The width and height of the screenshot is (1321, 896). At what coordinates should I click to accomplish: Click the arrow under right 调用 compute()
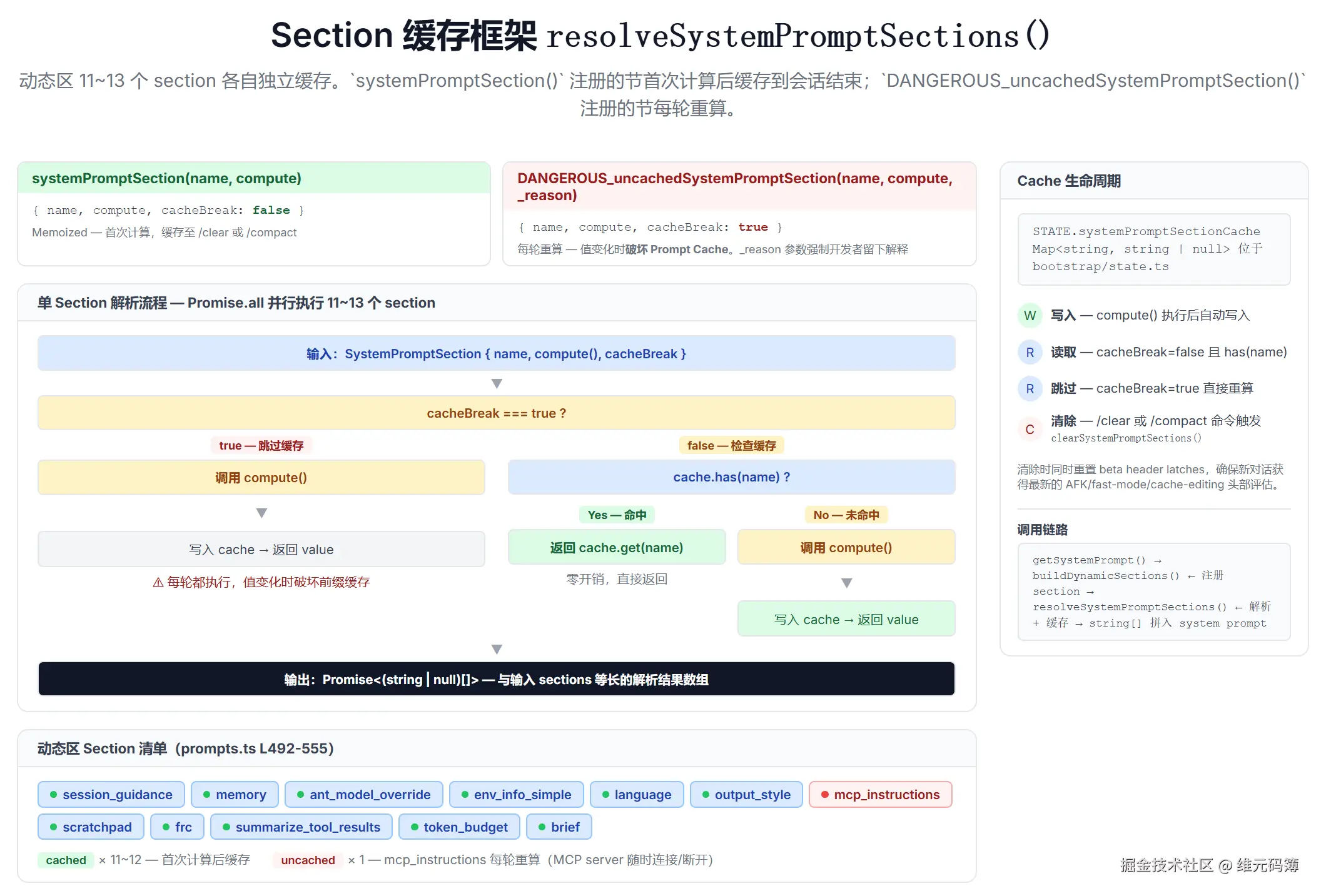pos(846,583)
